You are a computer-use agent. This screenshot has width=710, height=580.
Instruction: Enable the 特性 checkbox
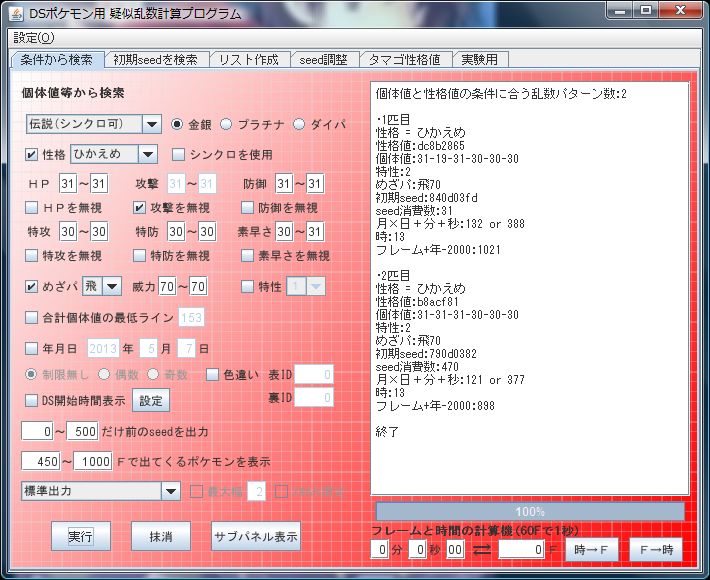tap(247, 287)
